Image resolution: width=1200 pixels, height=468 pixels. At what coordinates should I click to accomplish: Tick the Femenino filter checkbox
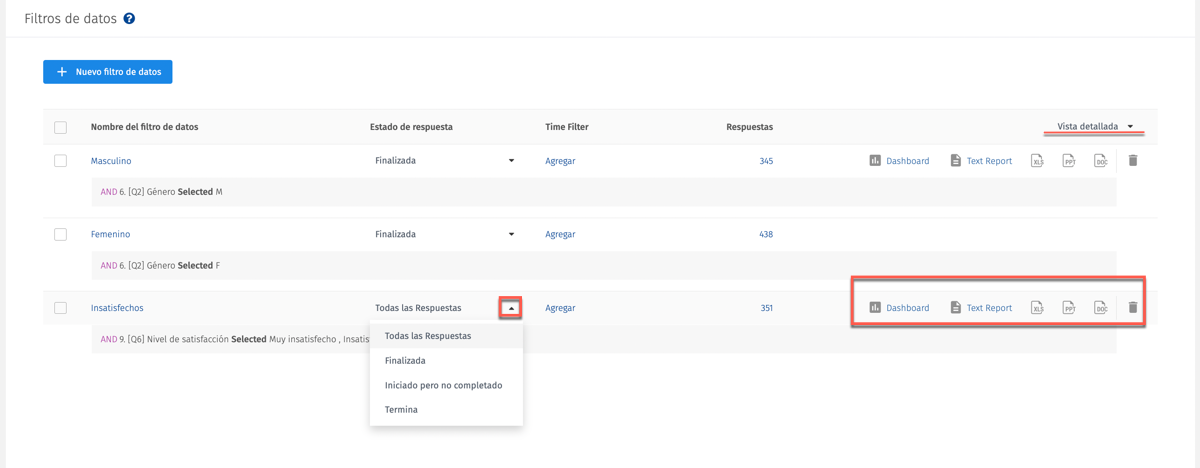pyautogui.click(x=61, y=234)
